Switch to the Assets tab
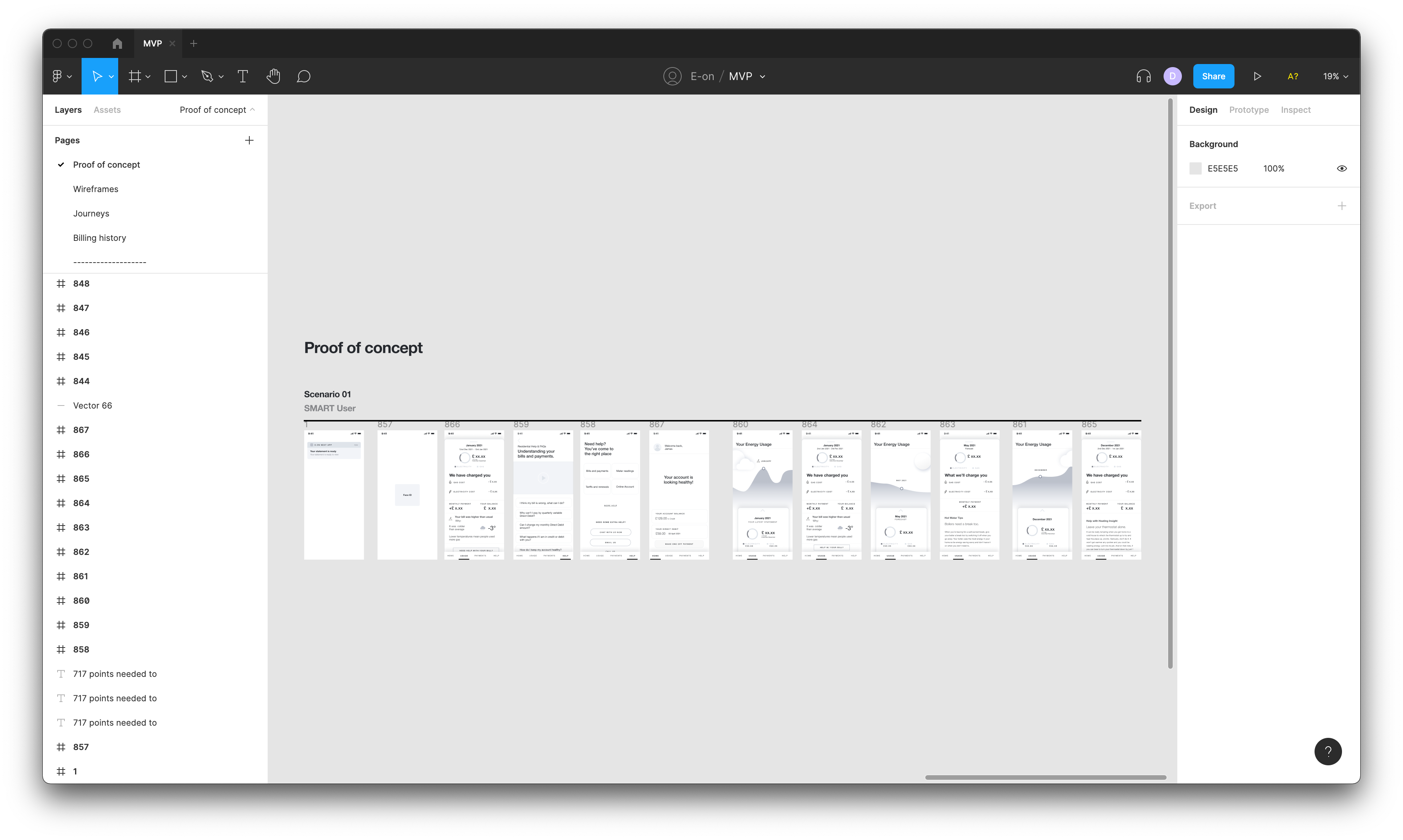Screen dimensions: 1403x840 (107, 110)
